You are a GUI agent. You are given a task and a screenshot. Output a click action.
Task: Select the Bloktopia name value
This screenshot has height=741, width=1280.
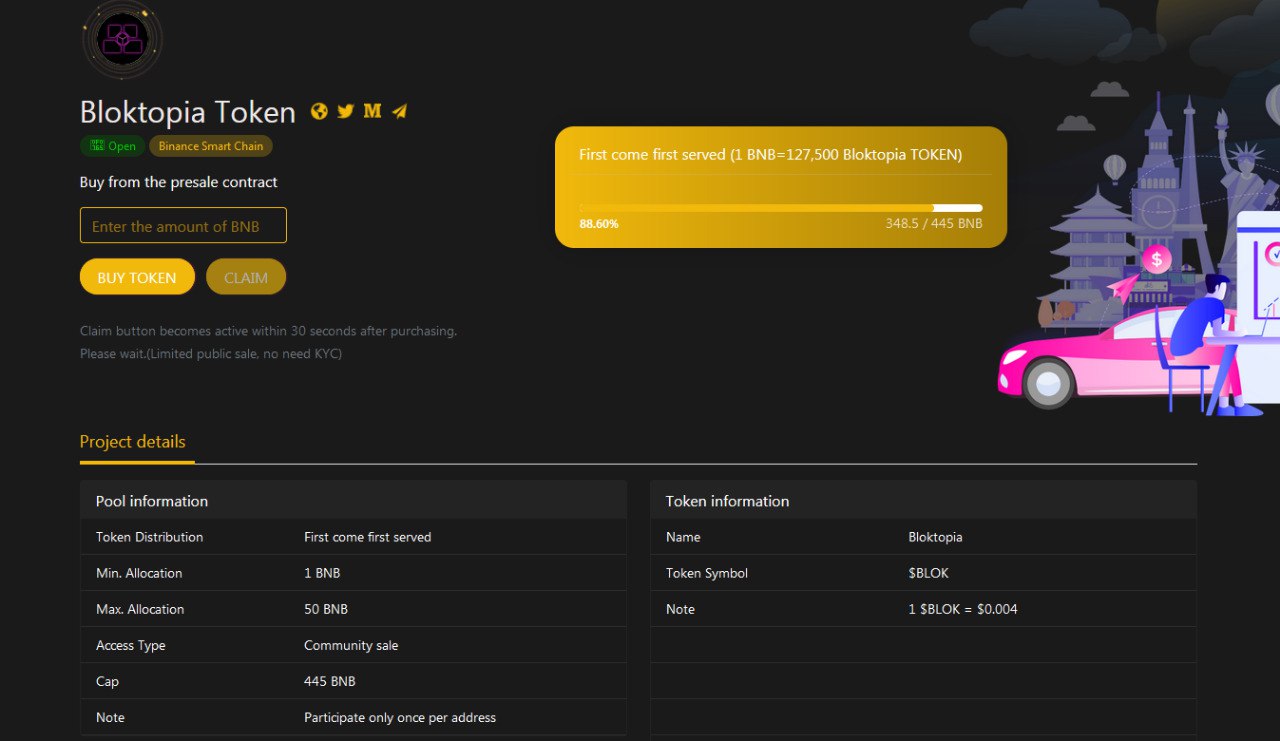pos(935,537)
